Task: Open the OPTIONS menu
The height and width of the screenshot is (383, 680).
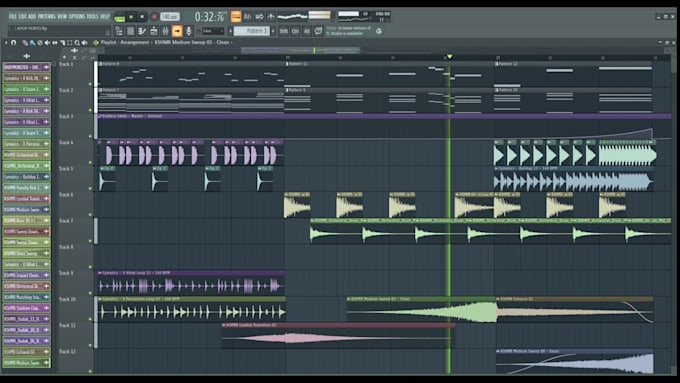Action: pyautogui.click(x=77, y=16)
